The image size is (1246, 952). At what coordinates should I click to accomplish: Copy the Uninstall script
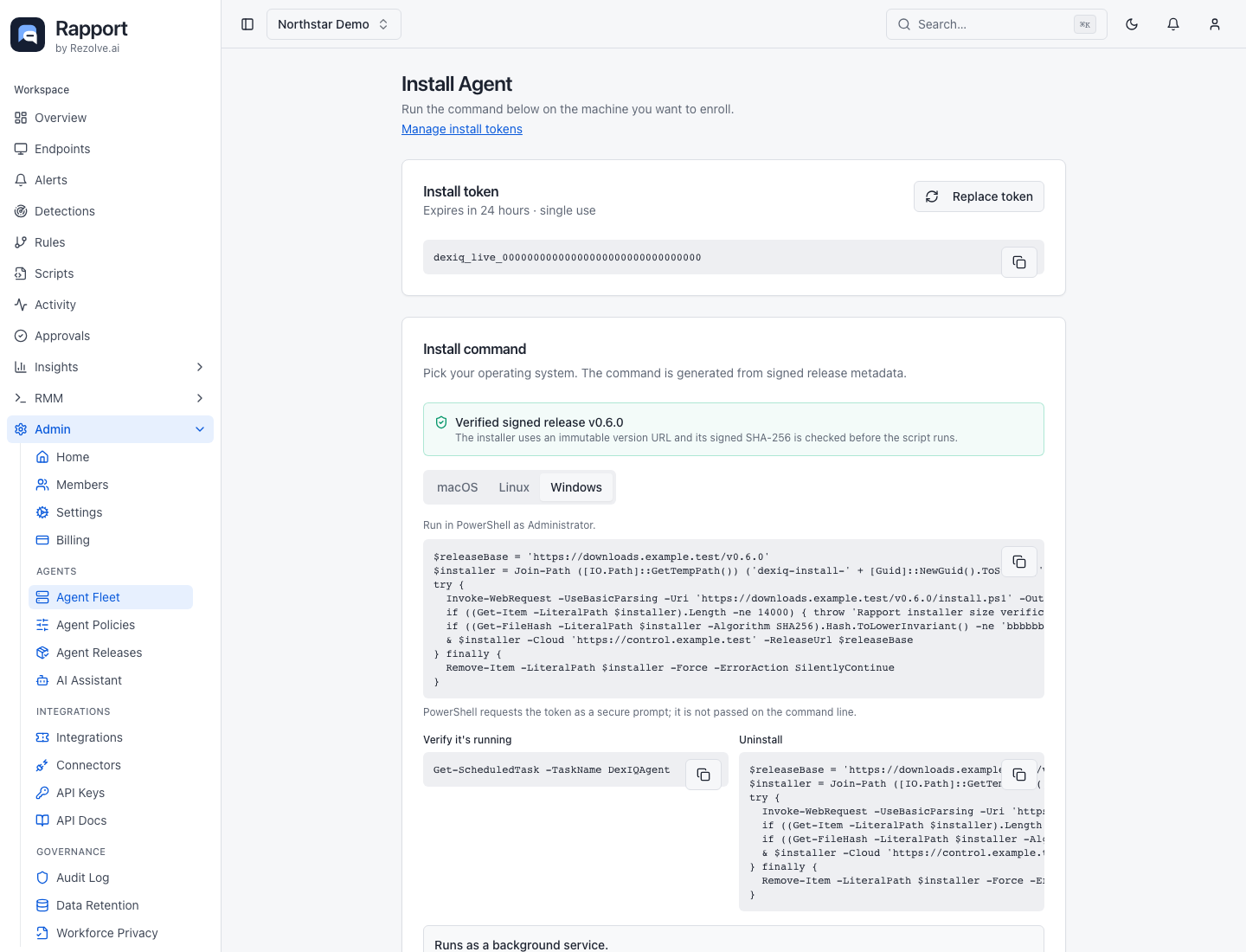point(1019,775)
